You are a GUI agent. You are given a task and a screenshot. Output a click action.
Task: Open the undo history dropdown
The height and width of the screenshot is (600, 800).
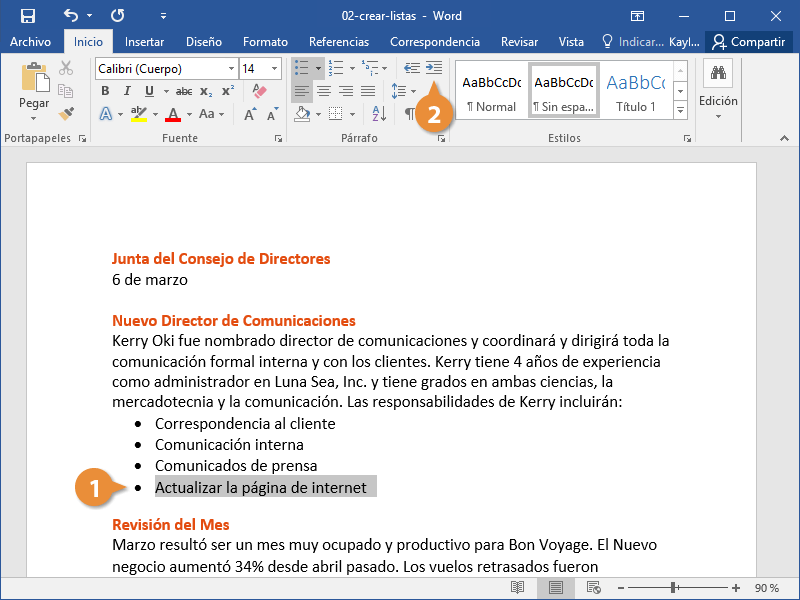[x=89, y=16]
